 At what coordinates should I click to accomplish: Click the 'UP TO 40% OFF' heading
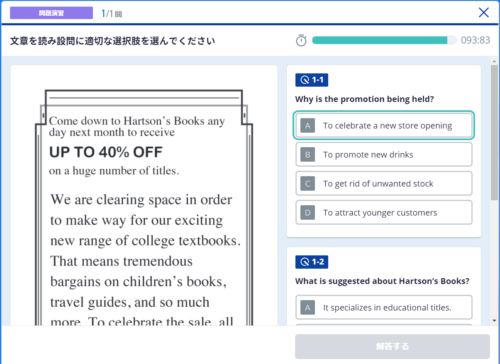click(x=106, y=152)
